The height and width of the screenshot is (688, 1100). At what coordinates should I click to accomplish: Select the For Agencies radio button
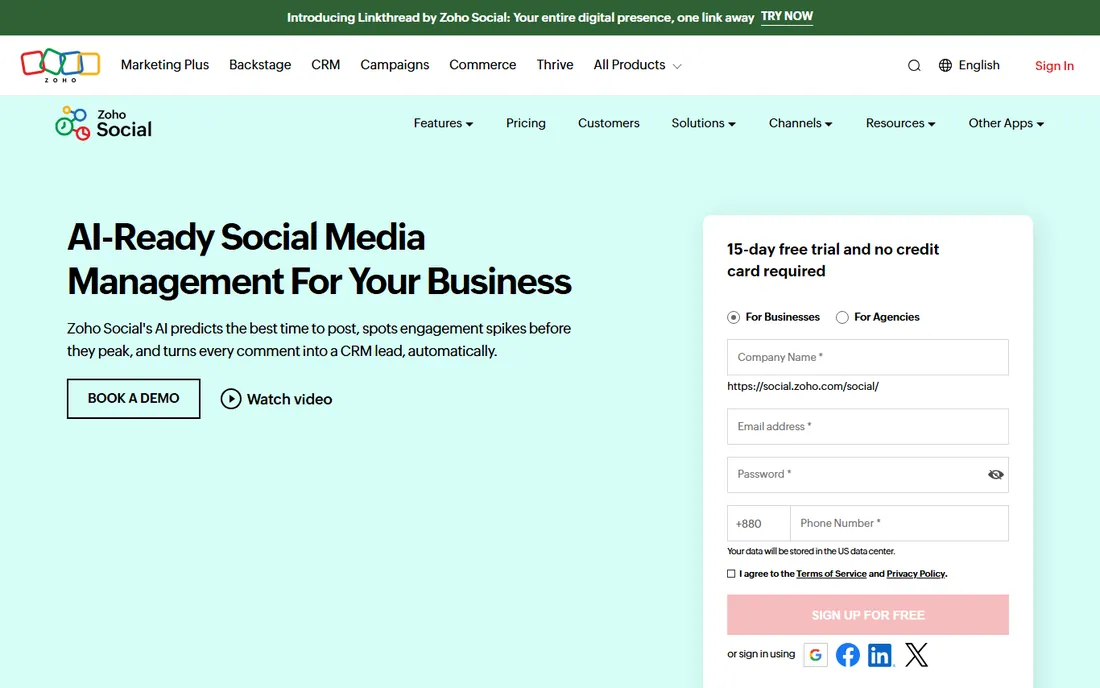pyautogui.click(x=843, y=318)
